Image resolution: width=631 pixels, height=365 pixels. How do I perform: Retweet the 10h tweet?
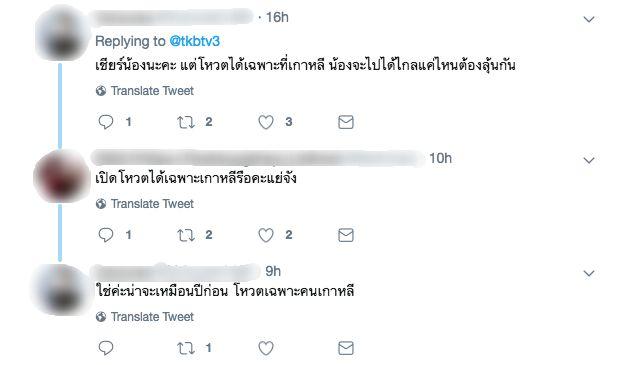pyautogui.click(x=186, y=235)
